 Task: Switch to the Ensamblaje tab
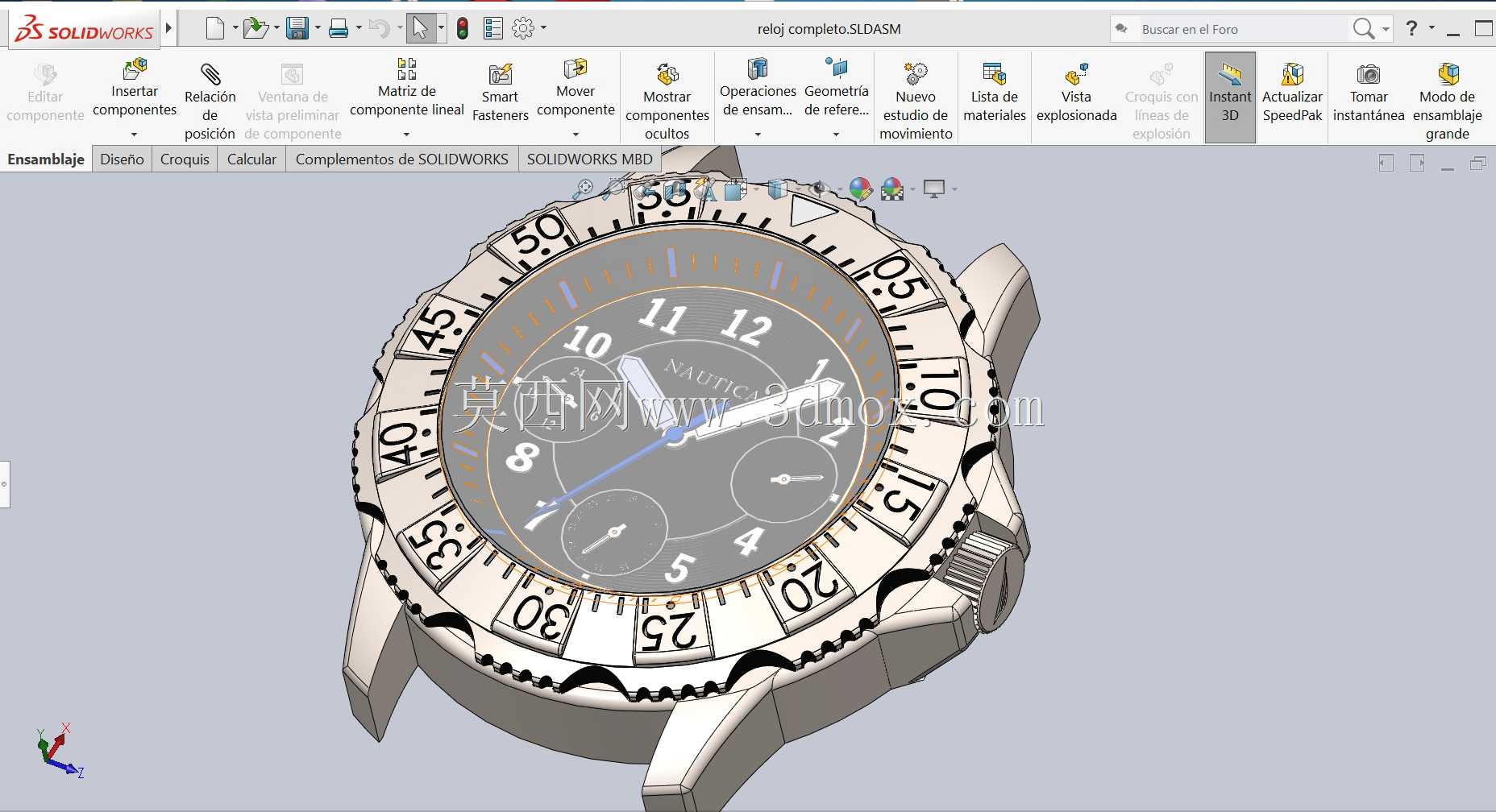point(46,159)
